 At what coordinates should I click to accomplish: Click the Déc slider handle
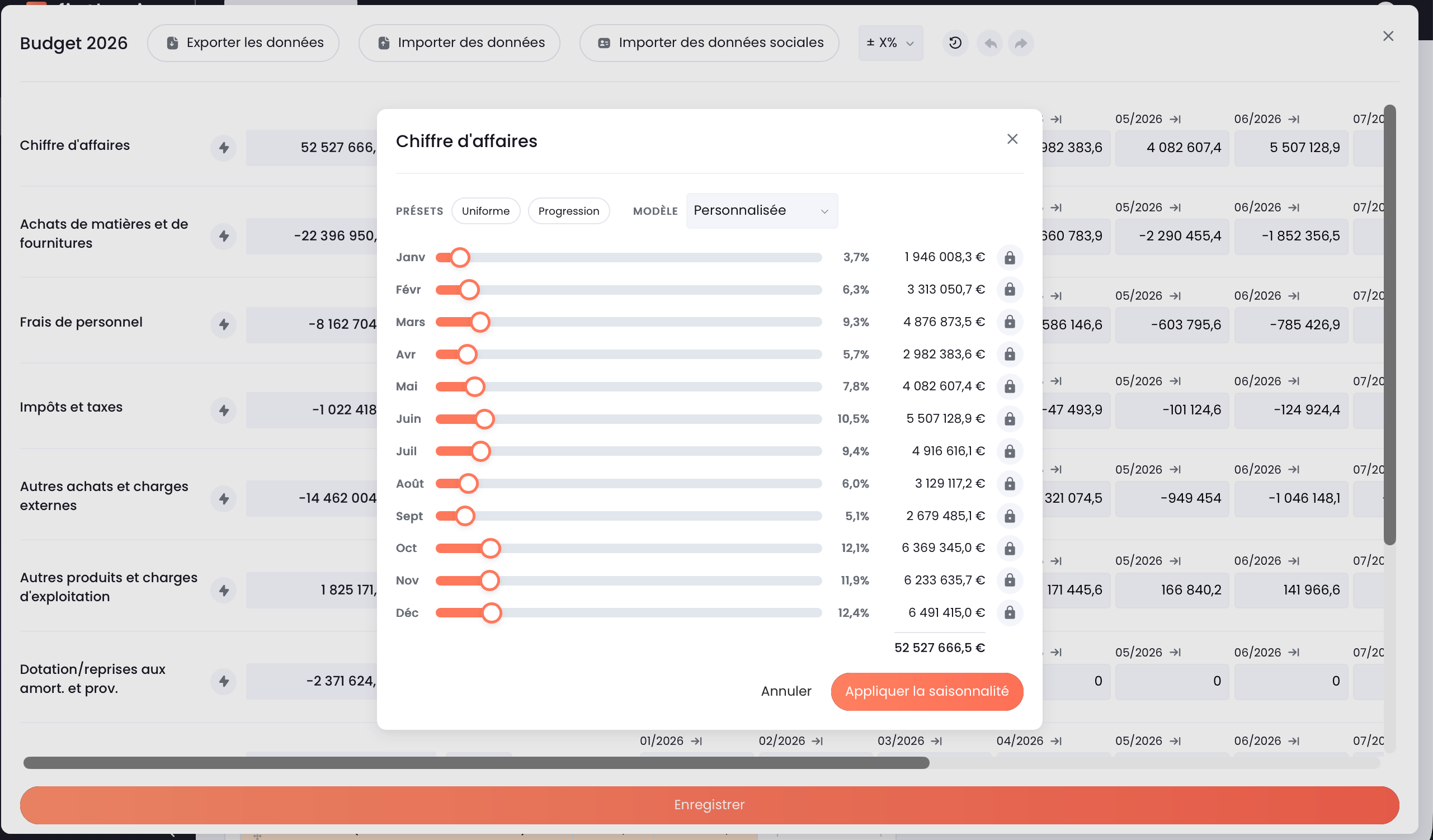(492, 613)
